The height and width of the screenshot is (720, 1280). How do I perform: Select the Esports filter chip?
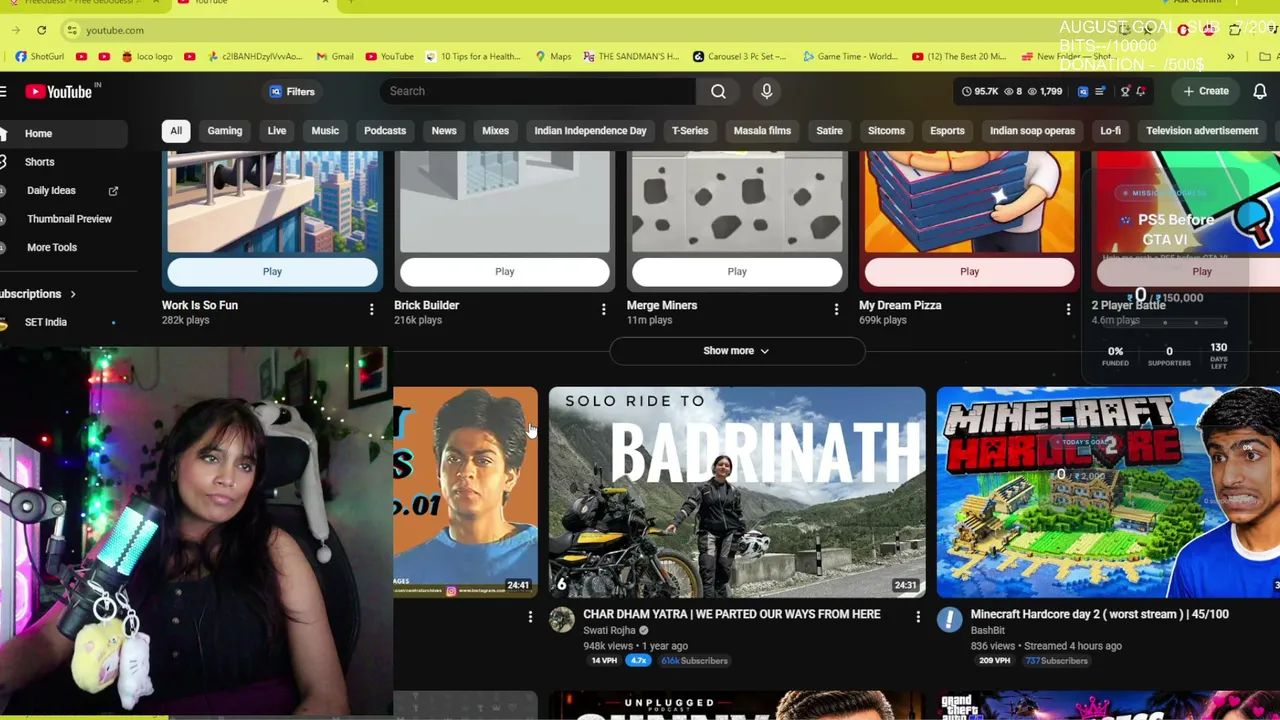(x=947, y=131)
